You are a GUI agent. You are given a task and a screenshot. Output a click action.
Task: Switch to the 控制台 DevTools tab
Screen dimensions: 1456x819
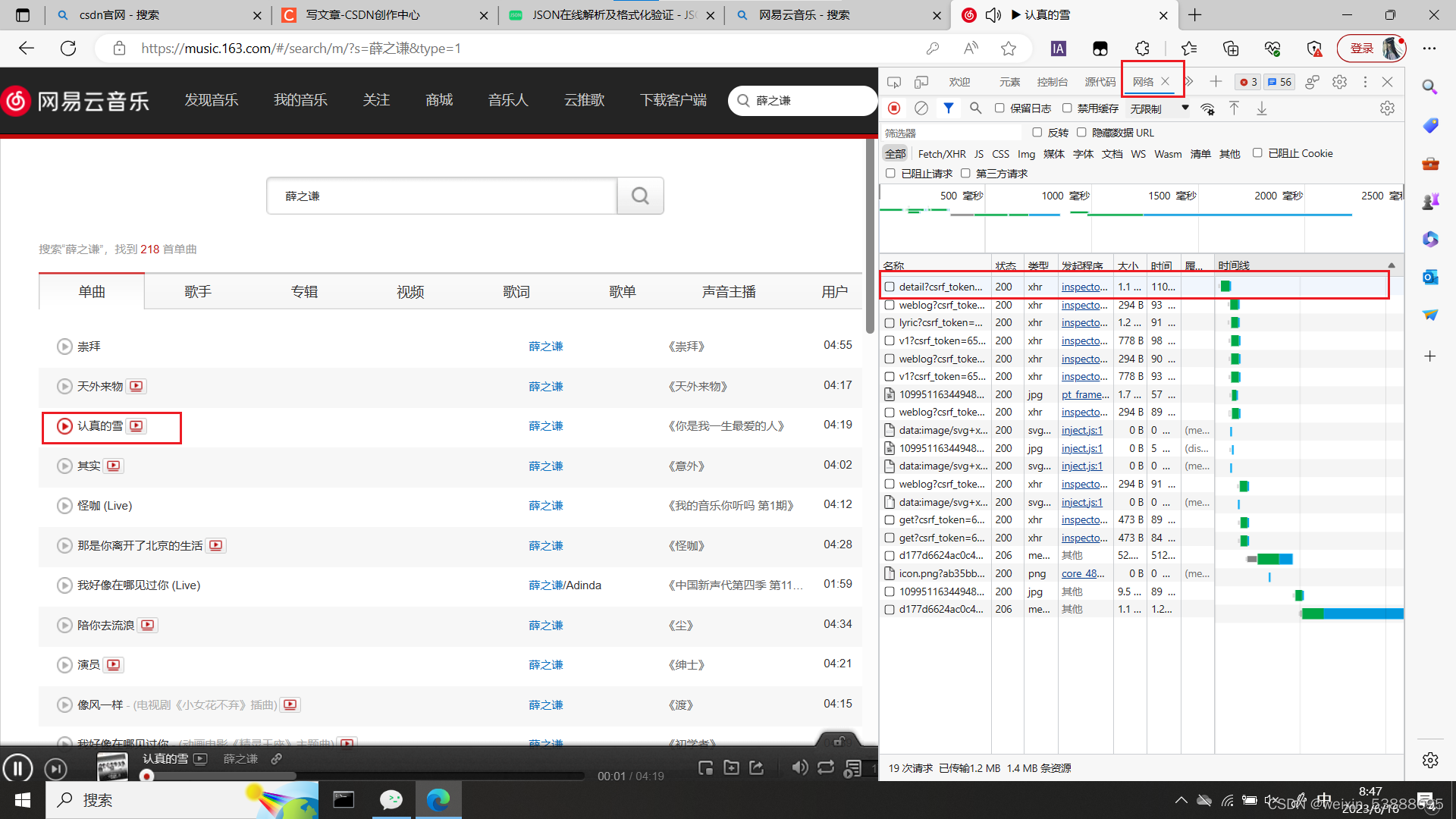[x=1052, y=82]
